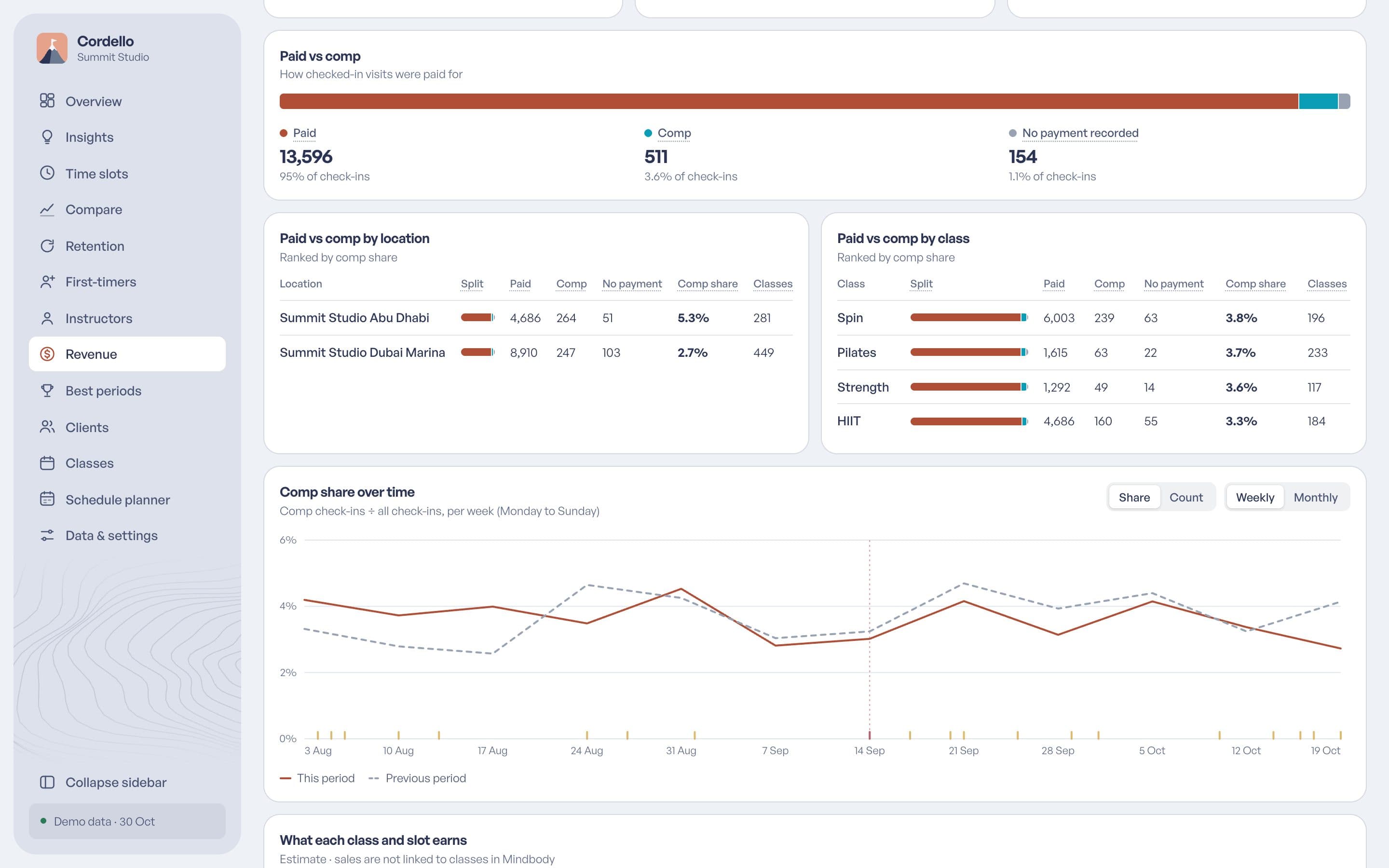Click the Comp share header in class table
Viewport: 1389px width, 868px height.
[x=1255, y=284]
